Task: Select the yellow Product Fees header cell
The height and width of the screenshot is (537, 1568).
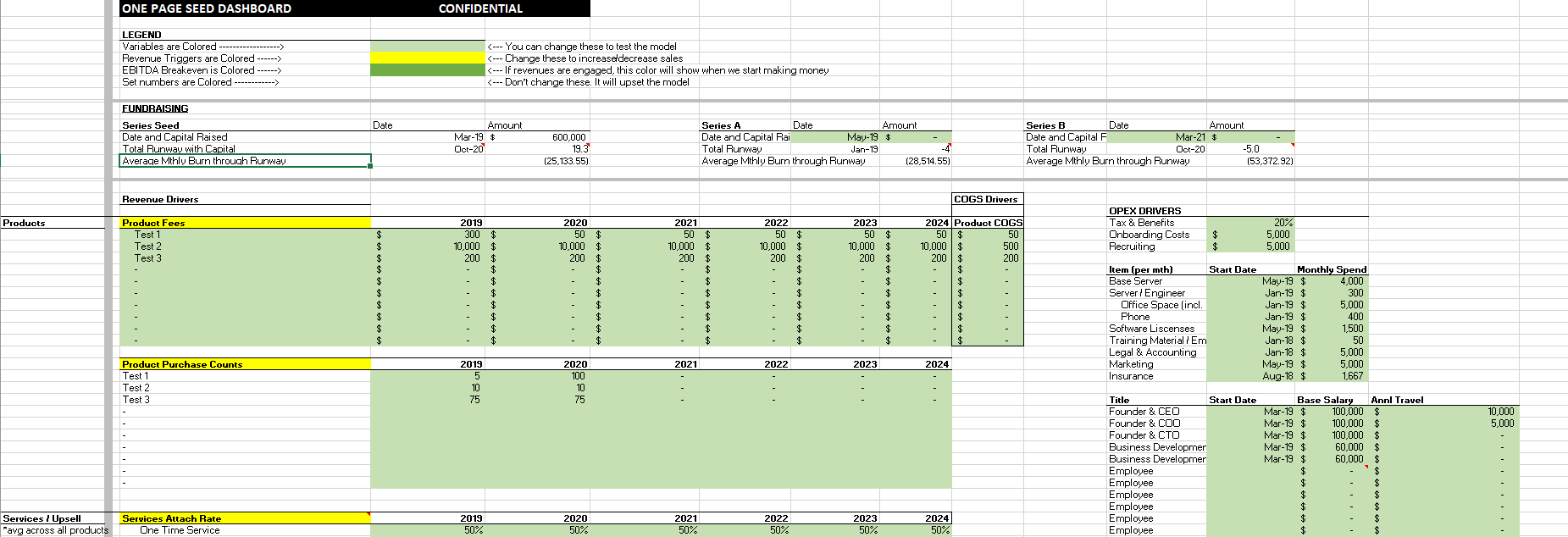Action: [x=246, y=223]
